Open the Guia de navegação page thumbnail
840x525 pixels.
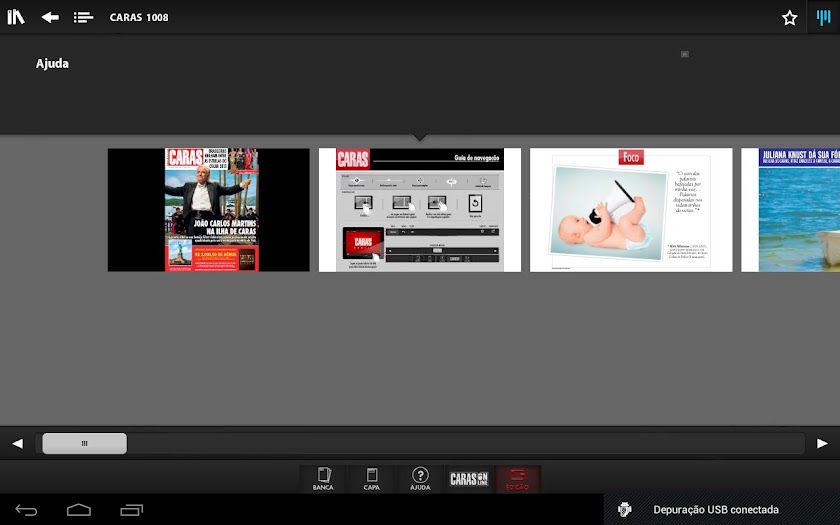(x=419, y=210)
